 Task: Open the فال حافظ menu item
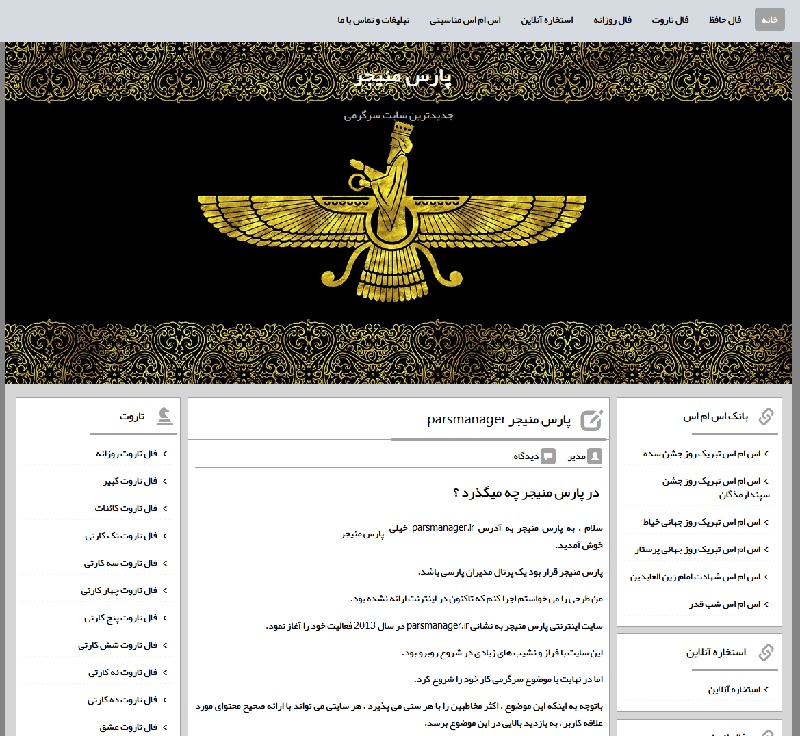[724, 20]
